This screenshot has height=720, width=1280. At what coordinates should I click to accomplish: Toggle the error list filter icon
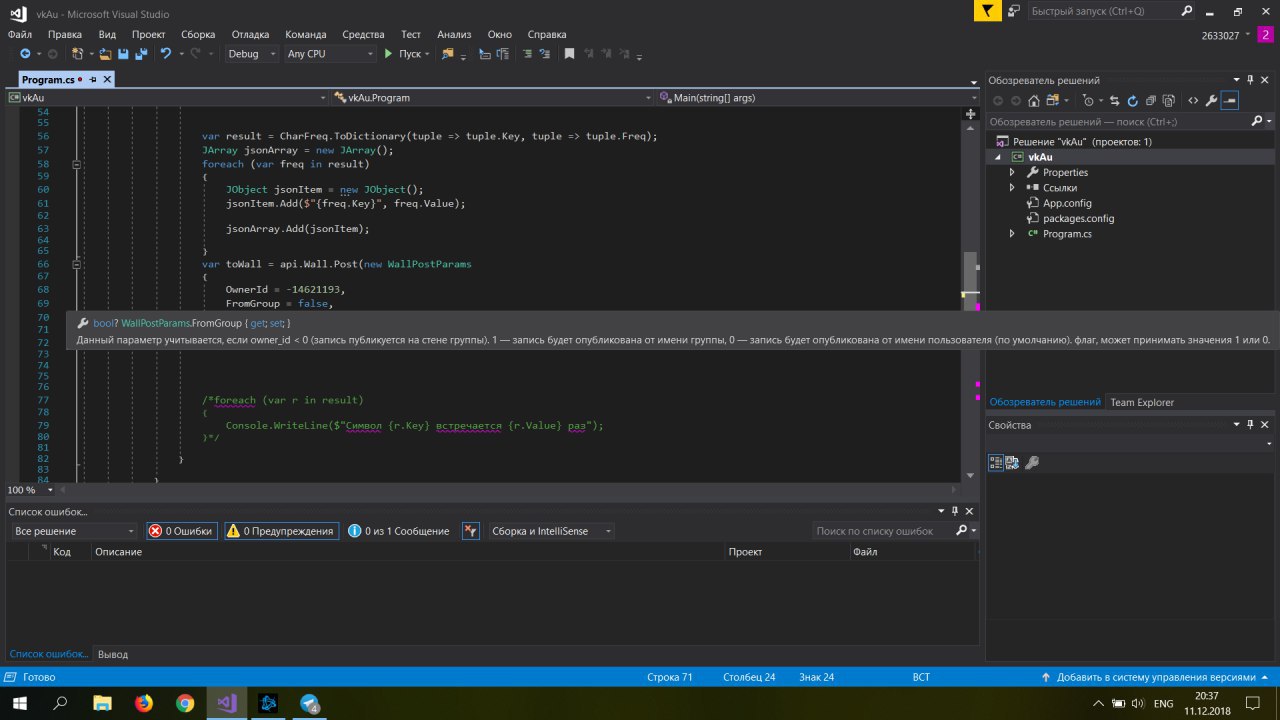(471, 531)
